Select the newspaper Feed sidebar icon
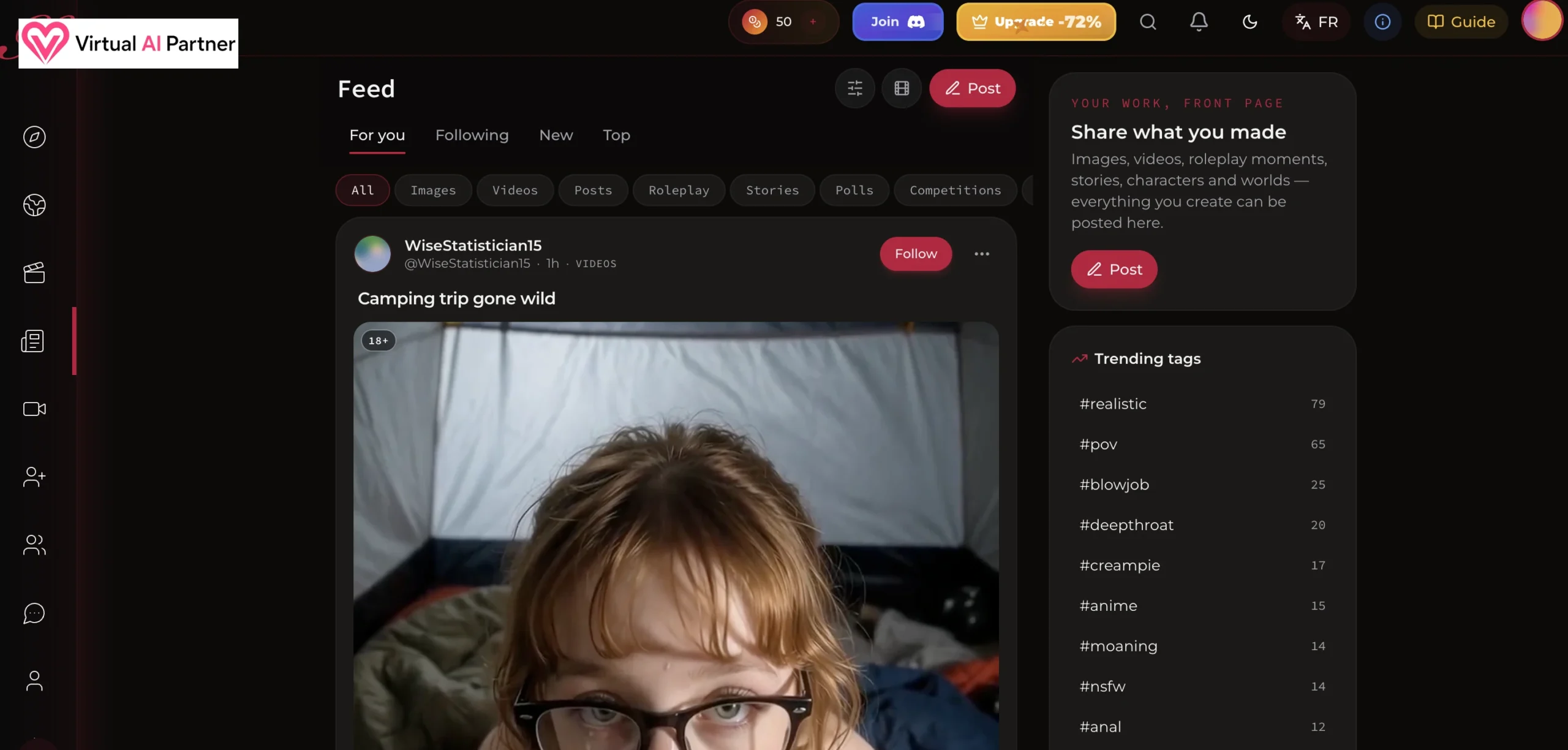1568x750 pixels. [x=33, y=341]
